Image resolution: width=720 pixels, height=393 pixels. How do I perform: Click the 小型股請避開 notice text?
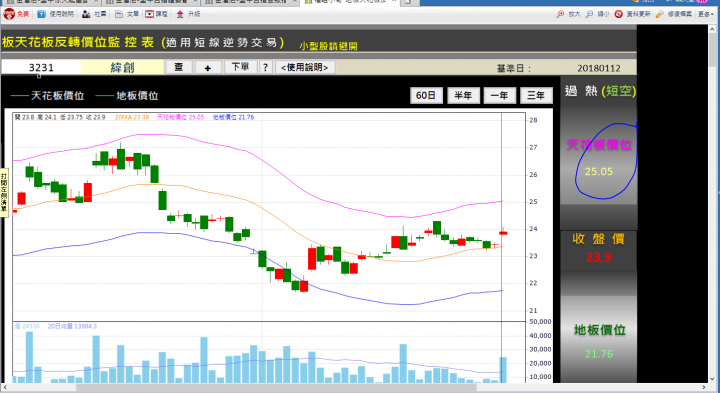328,46
